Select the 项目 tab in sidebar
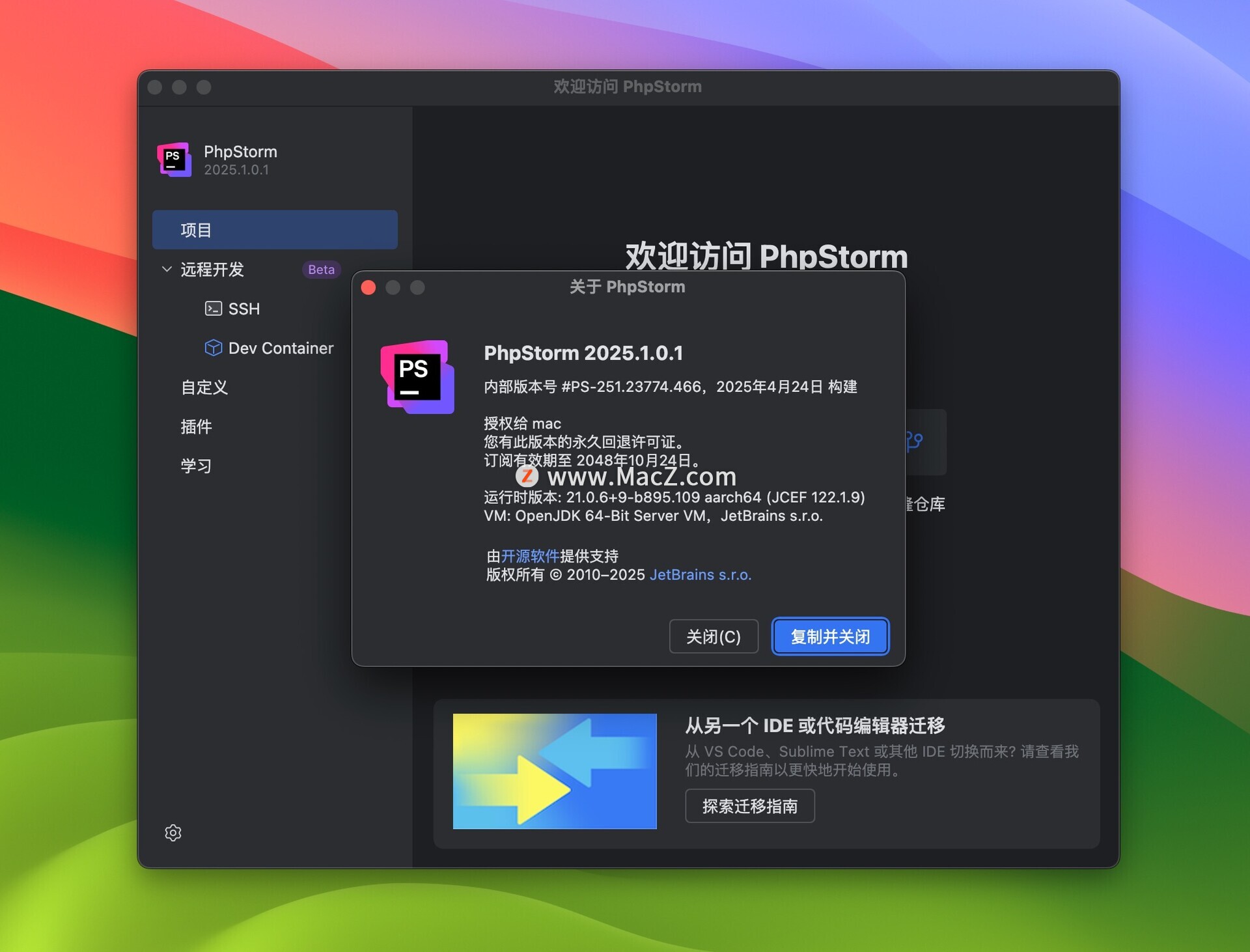The height and width of the screenshot is (952, 1250). (275, 230)
